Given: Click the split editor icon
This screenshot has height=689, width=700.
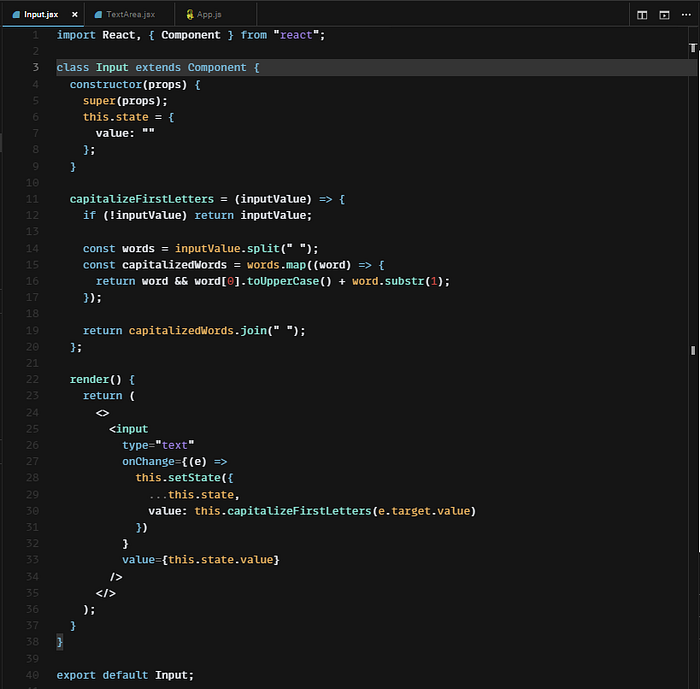Looking at the screenshot, I should [x=642, y=15].
